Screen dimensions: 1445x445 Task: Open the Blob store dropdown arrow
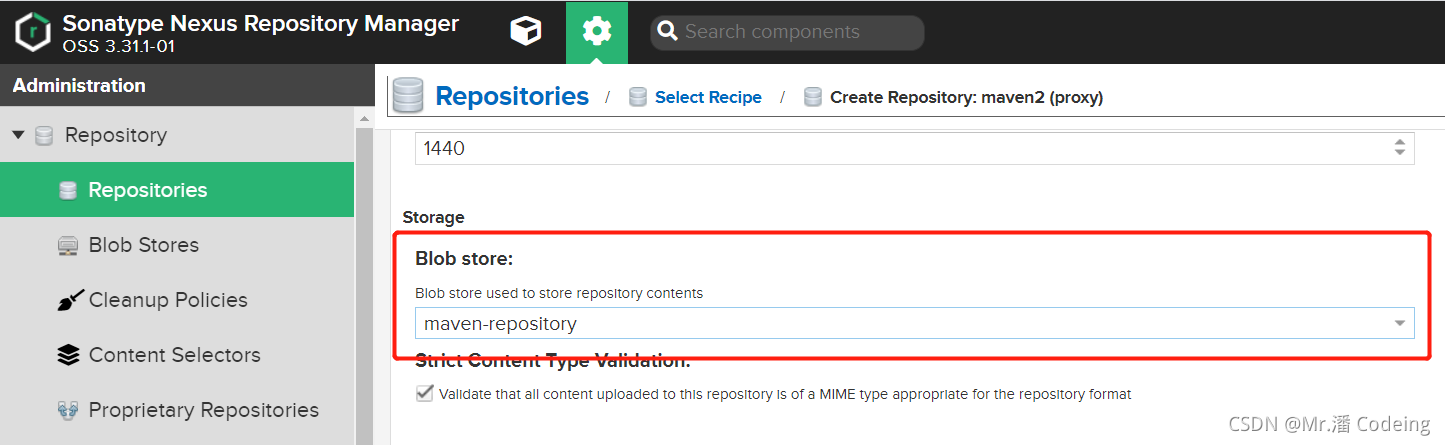click(1400, 324)
